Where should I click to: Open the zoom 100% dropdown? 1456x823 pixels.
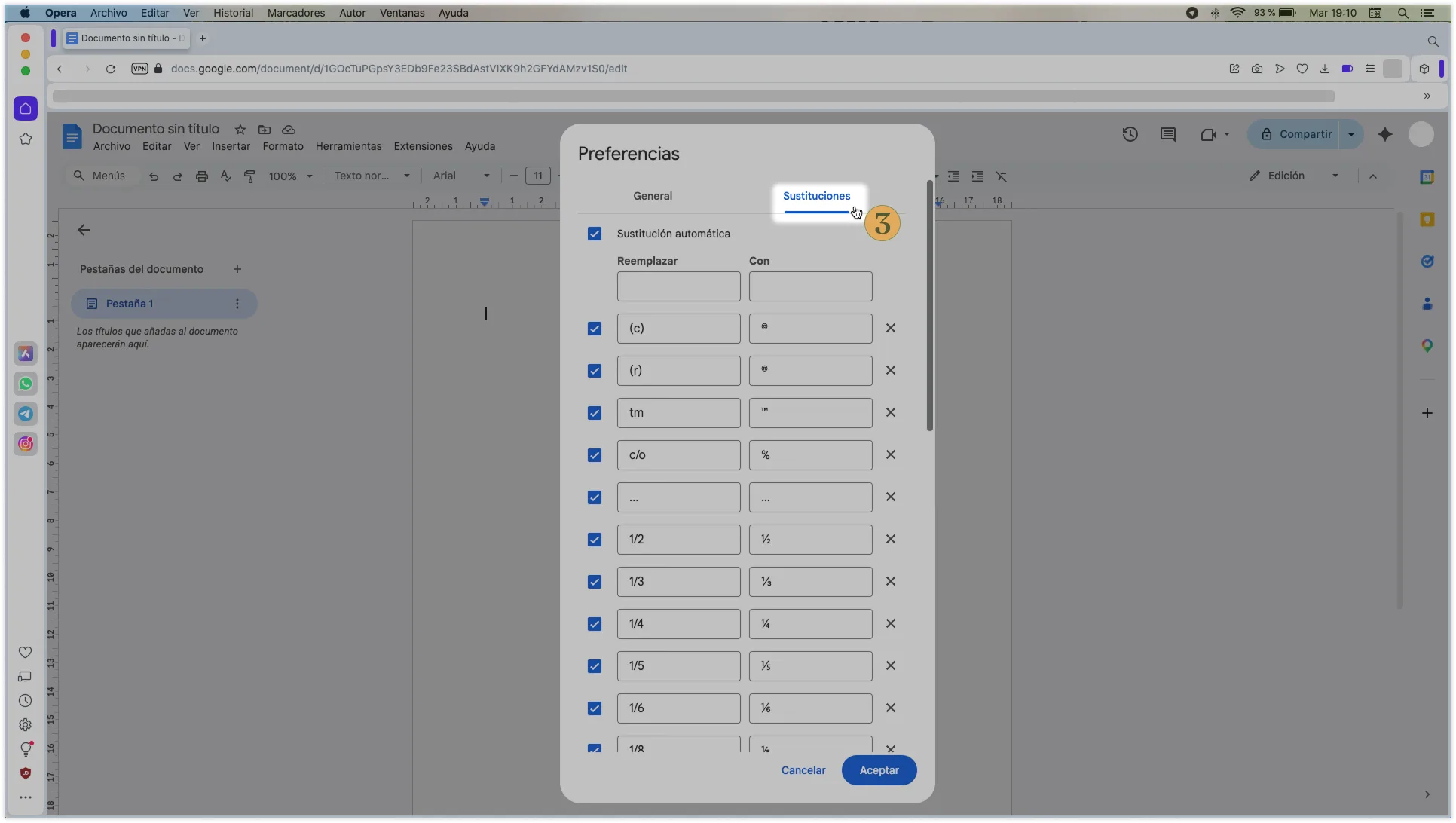coord(290,176)
